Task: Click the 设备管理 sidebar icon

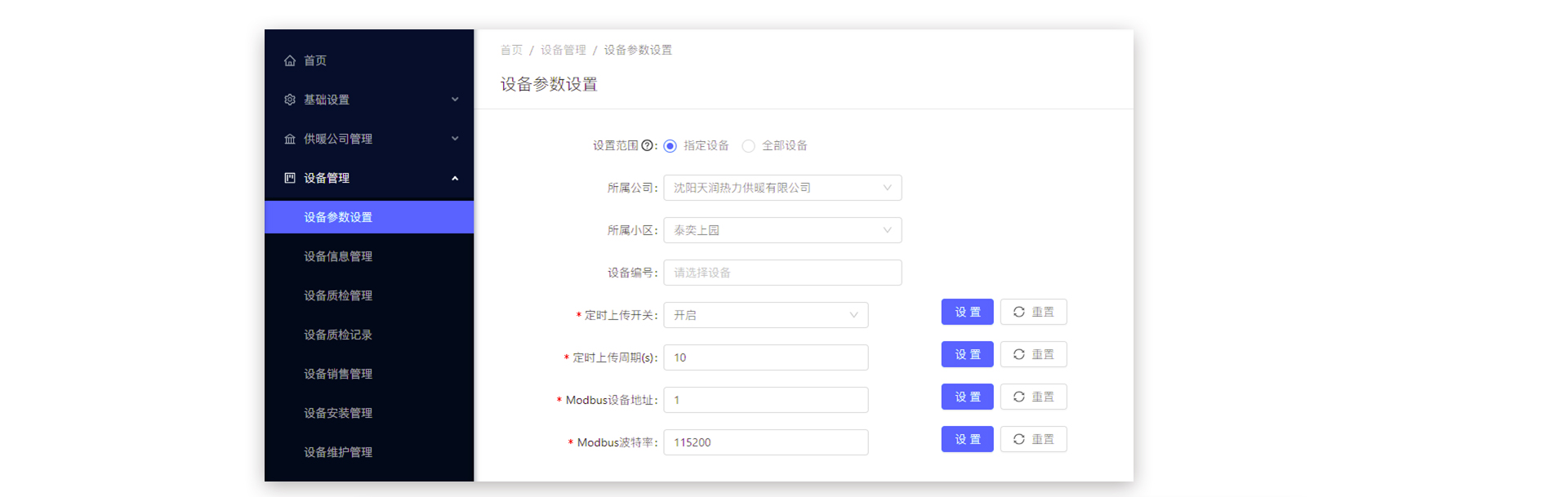Action: click(x=290, y=178)
